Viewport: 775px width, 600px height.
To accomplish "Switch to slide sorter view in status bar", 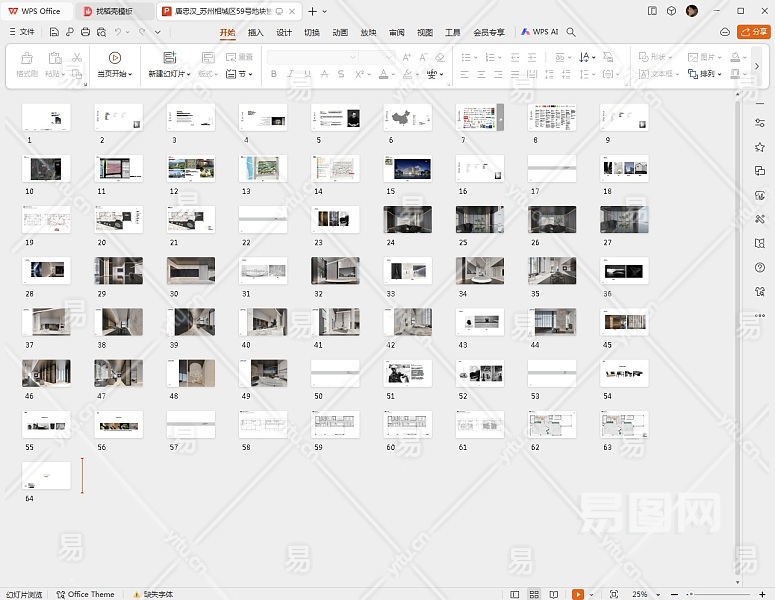I will (535, 594).
